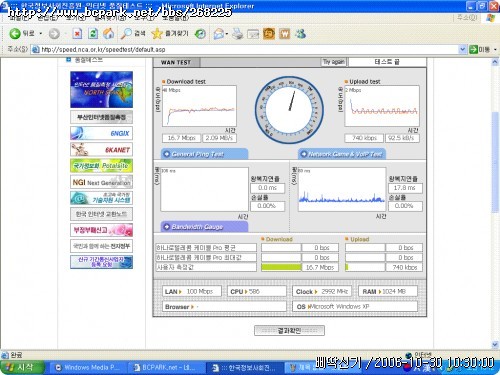500x375 pixels.
Task: Click the Go button beside address bar
Action: (479, 49)
